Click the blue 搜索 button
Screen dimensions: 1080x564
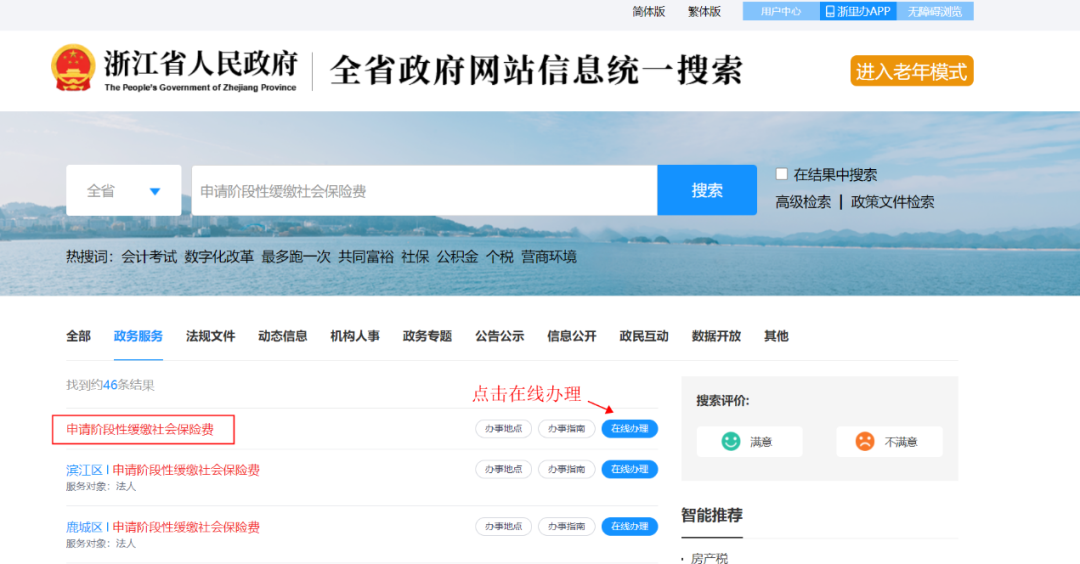(707, 190)
